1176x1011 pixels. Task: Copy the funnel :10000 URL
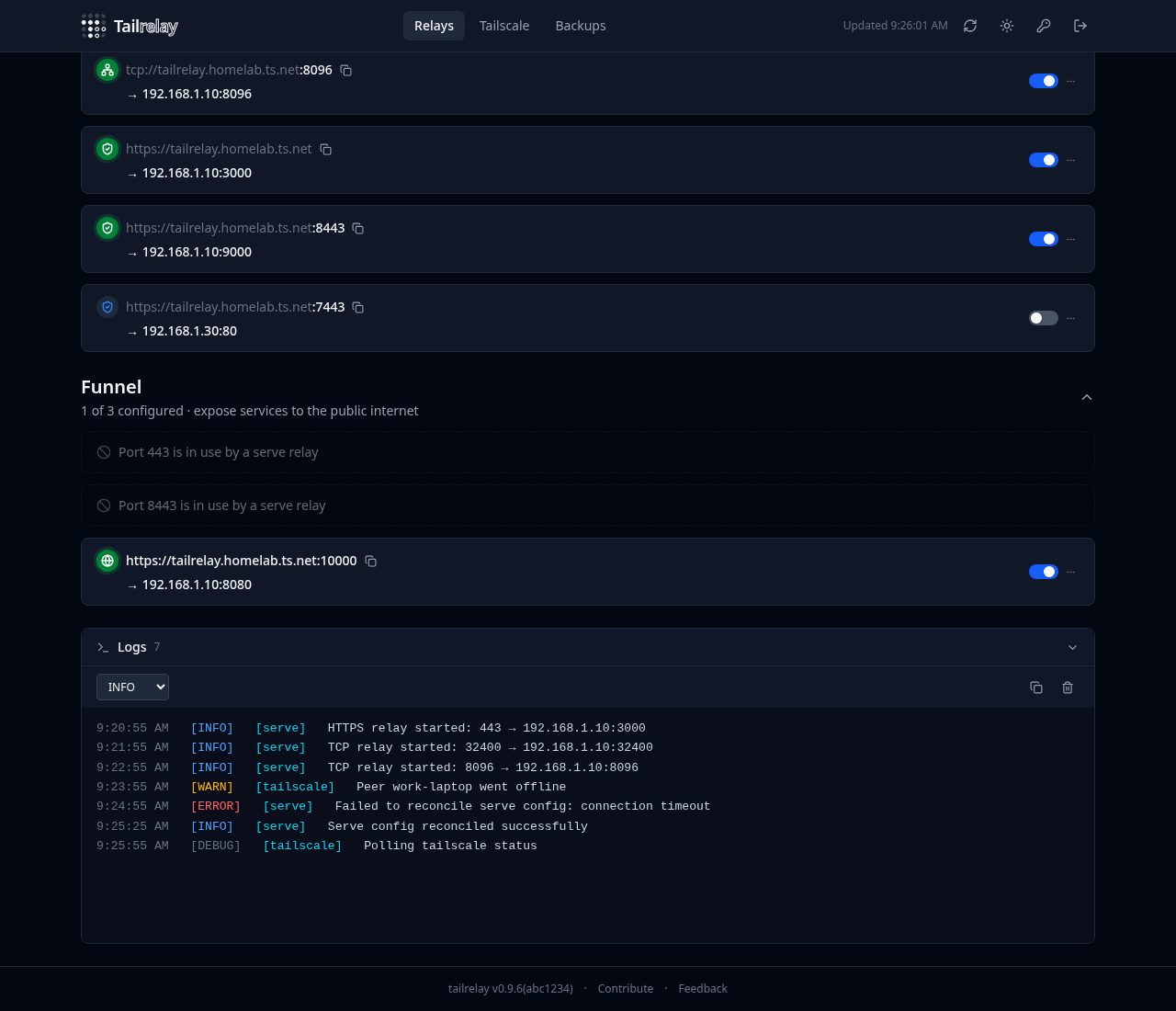tap(371, 561)
